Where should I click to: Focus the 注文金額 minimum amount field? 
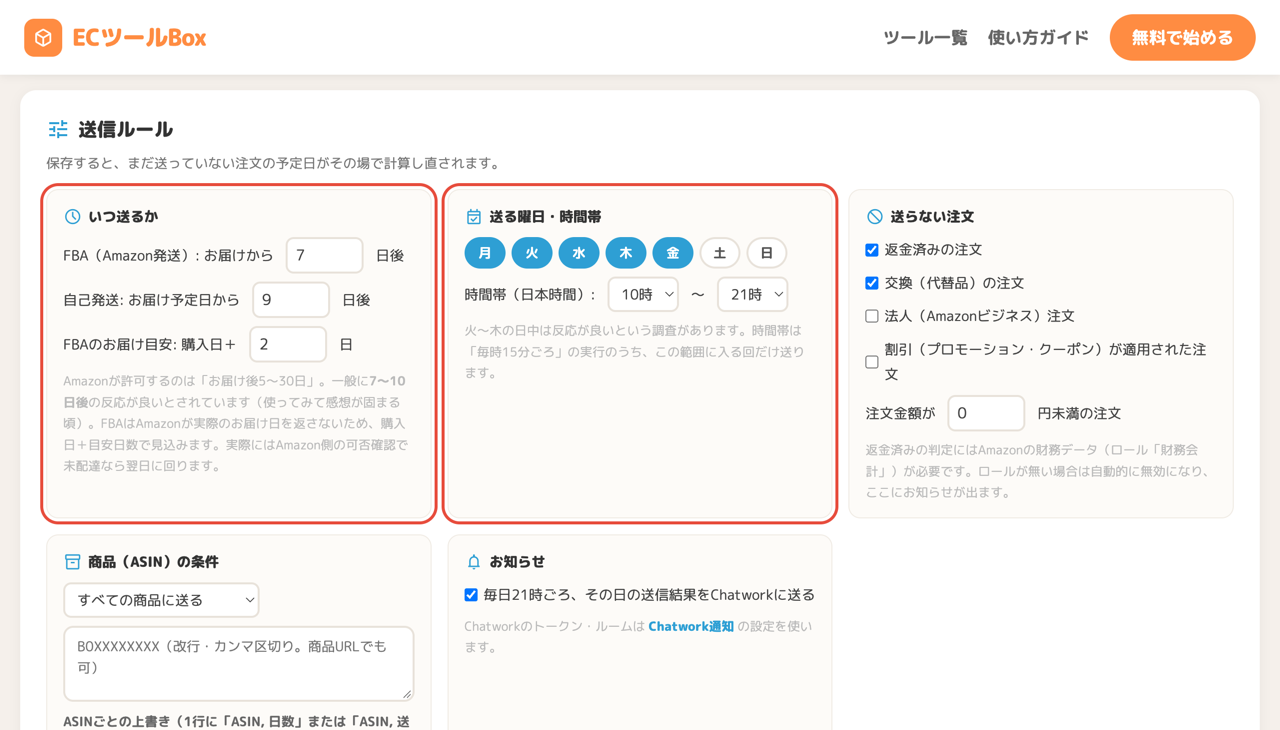click(x=986, y=413)
